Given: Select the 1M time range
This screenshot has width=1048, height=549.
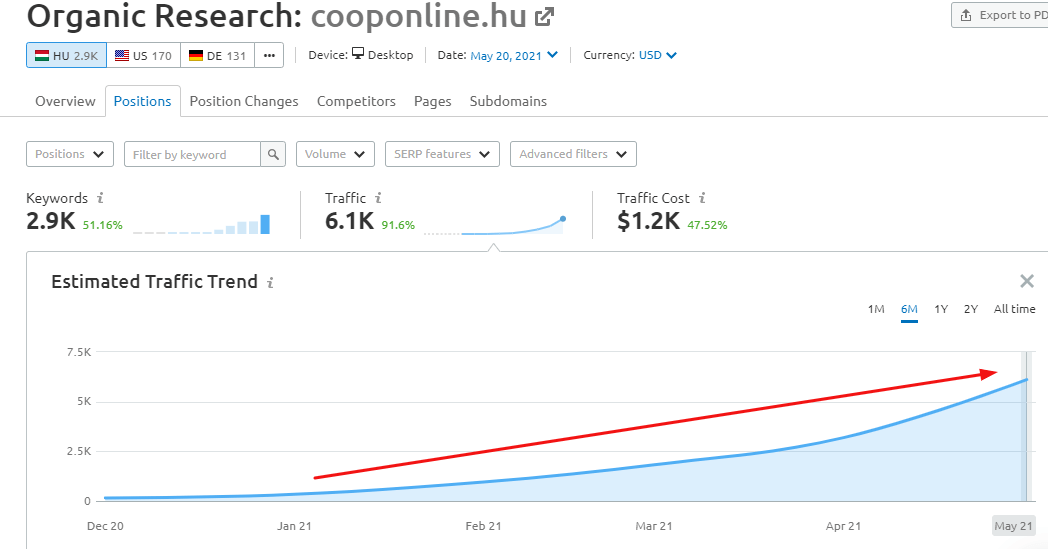Looking at the screenshot, I should 876,309.
